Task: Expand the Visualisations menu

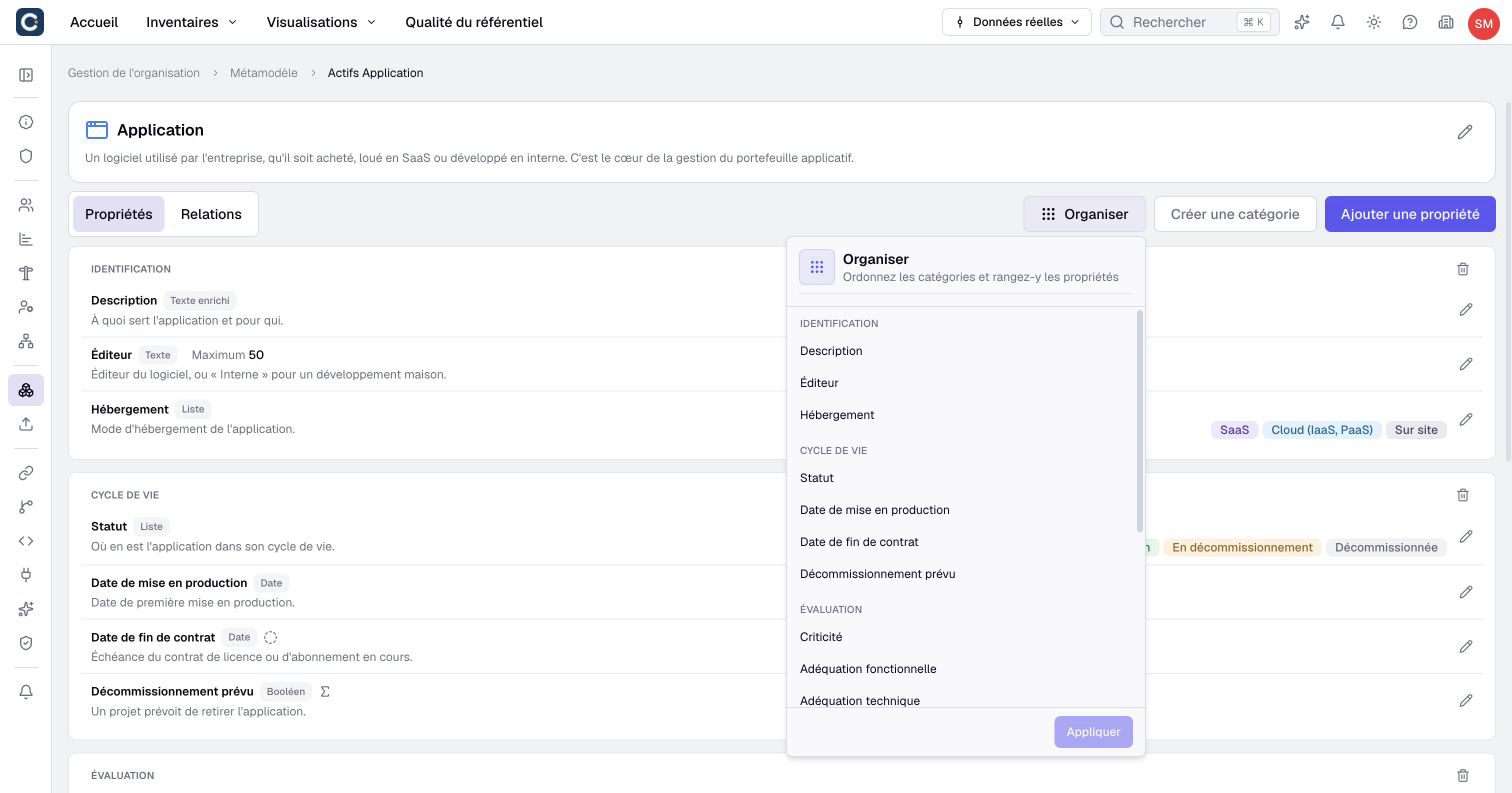Action: click(321, 22)
